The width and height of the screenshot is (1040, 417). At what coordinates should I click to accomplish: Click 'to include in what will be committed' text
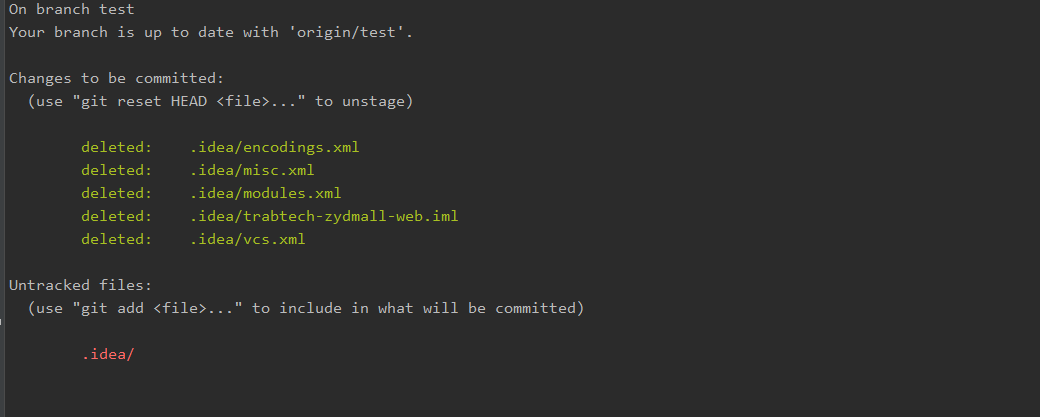pos(417,308)
